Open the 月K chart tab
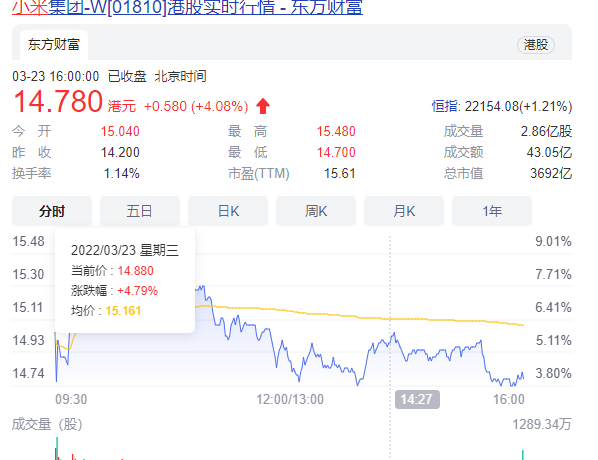598x460 pixels. click(404, 211)
